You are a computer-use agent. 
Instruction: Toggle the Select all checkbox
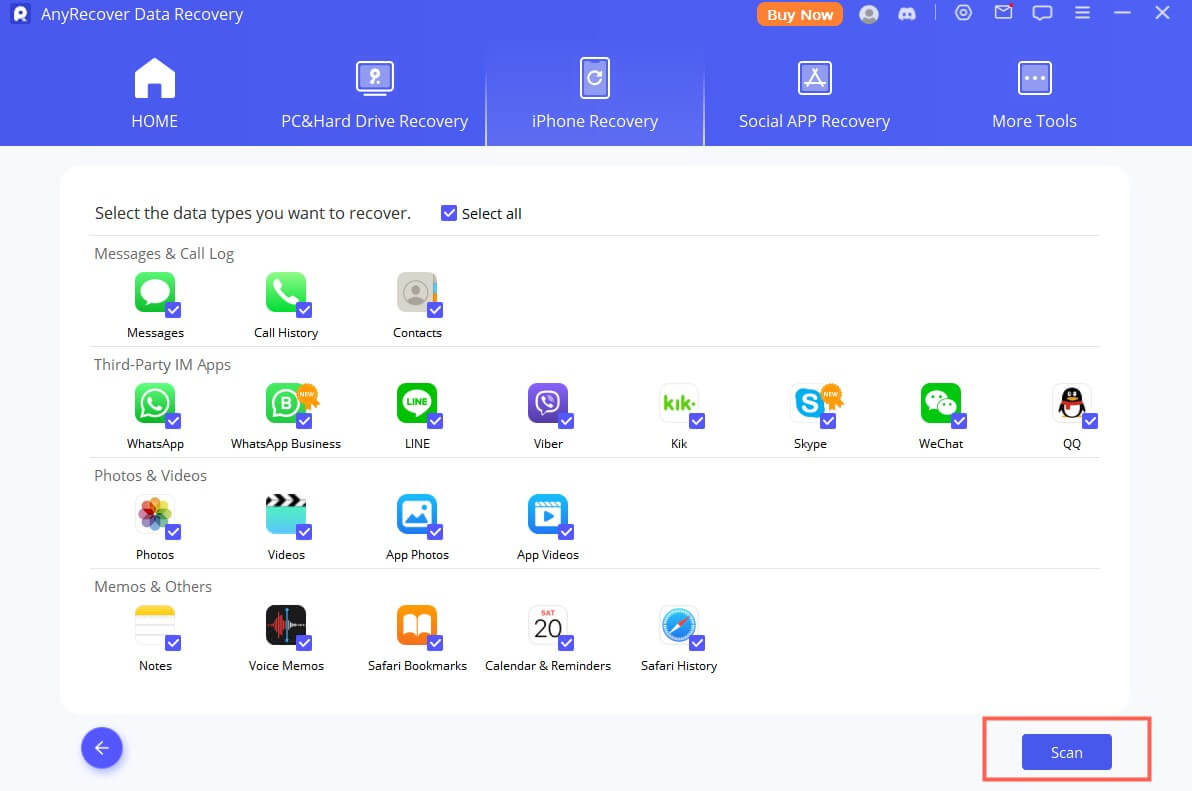tap(449, 213)
